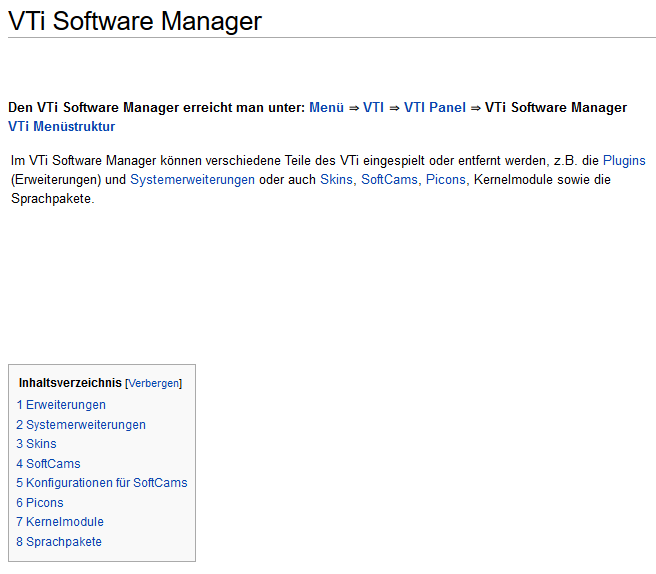The width and height of the screenshot is (656, 574).
Task: Click the VTi Software Manager page heading
Action: [x=135, y=21]
